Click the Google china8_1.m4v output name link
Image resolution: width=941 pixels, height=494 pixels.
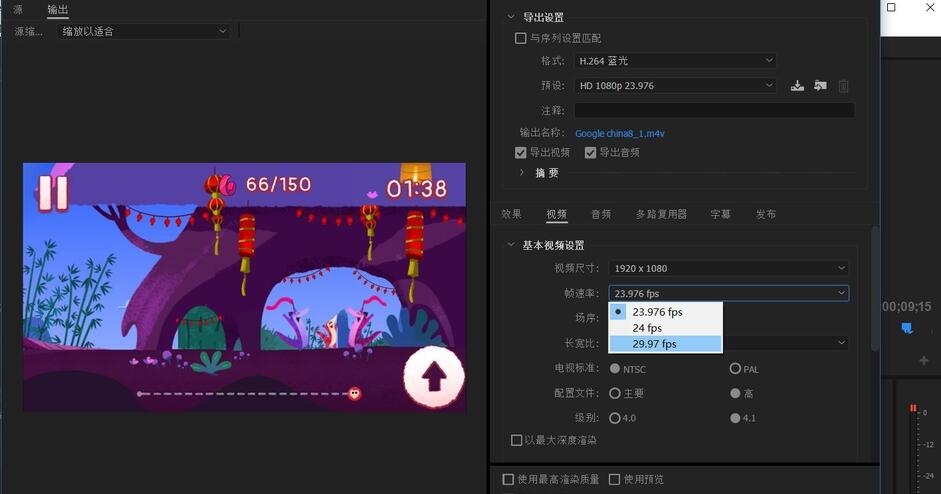point(620,133)
